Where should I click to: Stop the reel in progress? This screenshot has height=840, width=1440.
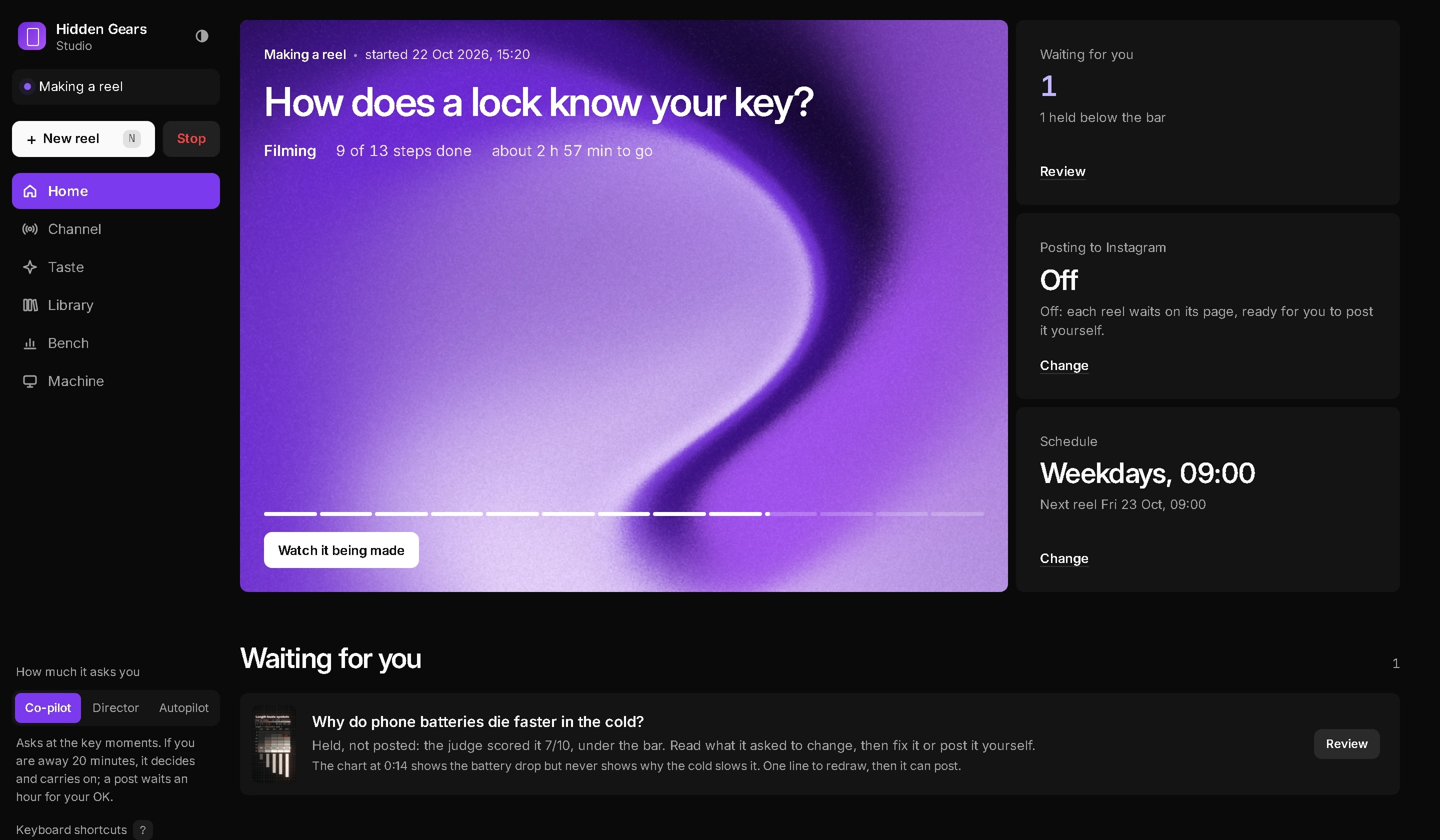tap(191, 139)
